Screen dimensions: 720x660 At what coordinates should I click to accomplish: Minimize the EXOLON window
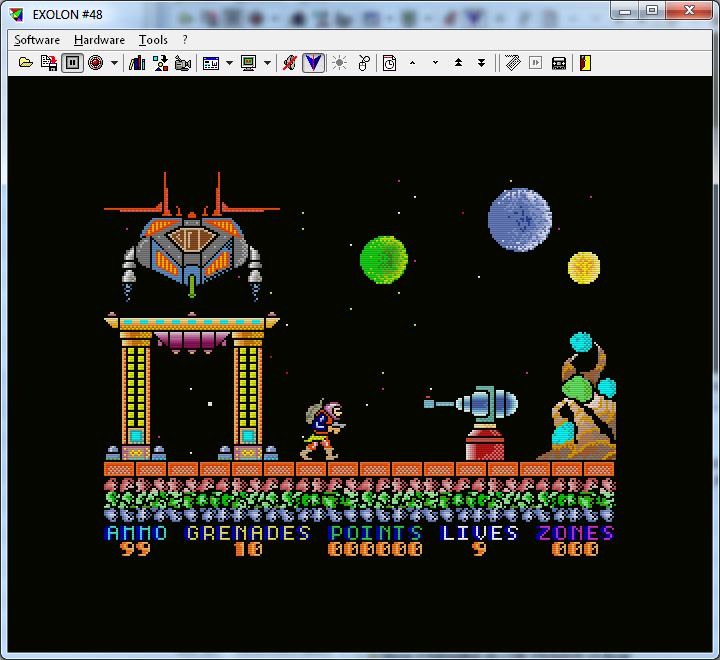point(625,10)
